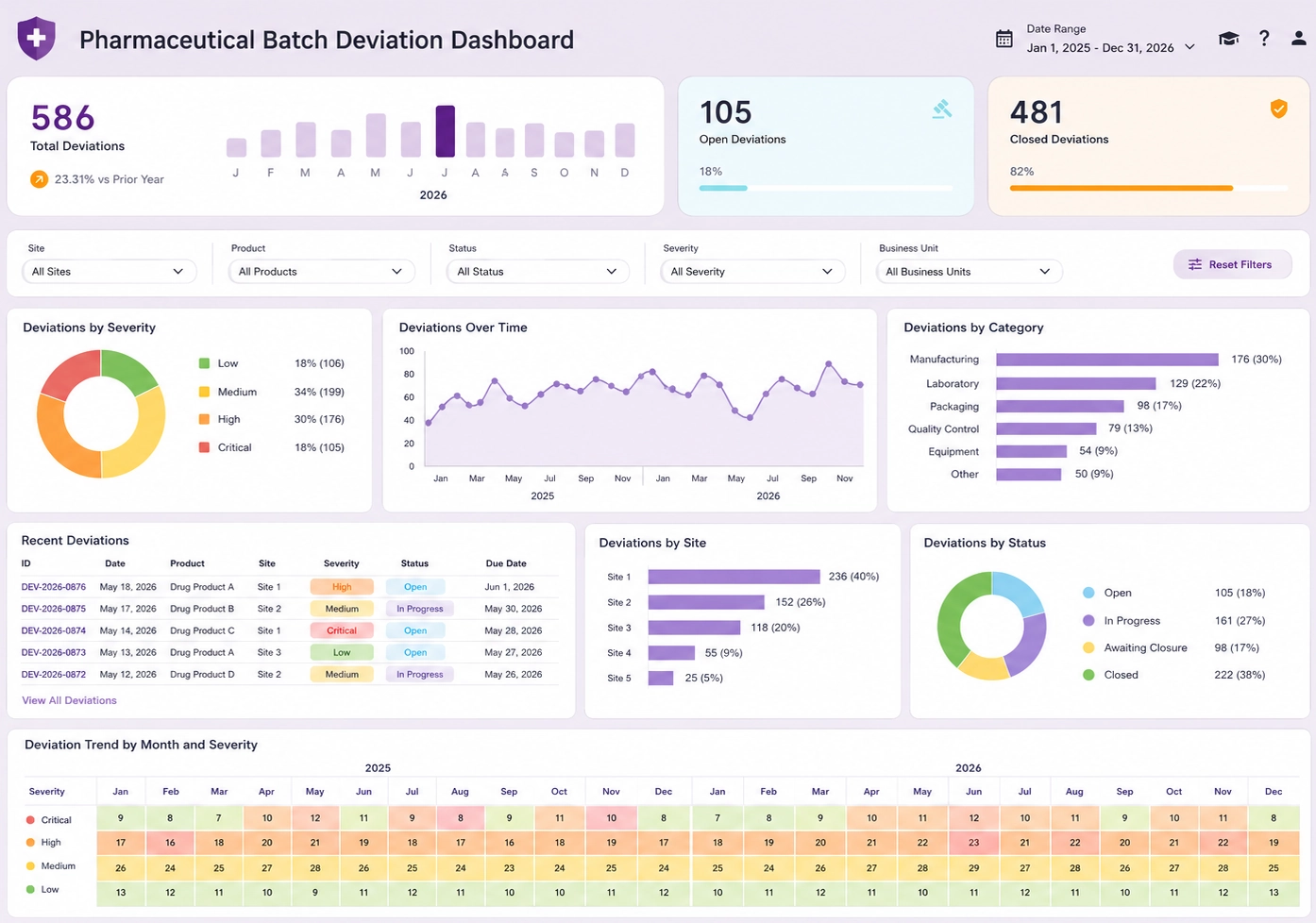
Task: Click the purple shield logo icon
Action: coord(36,39)
